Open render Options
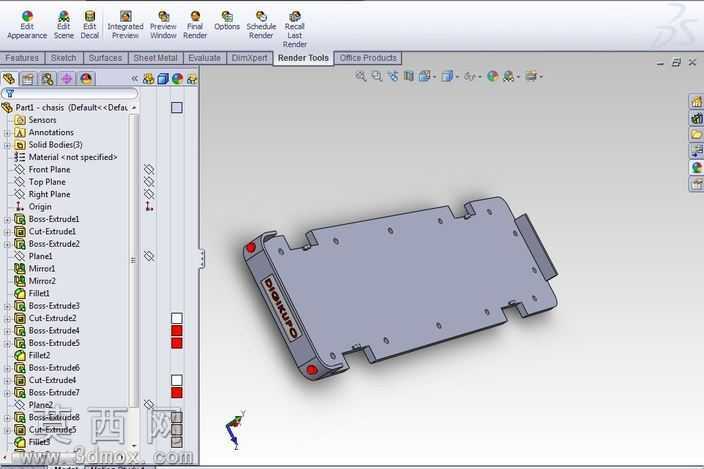Viewport: 704px width, 469px height. (227, 21)
